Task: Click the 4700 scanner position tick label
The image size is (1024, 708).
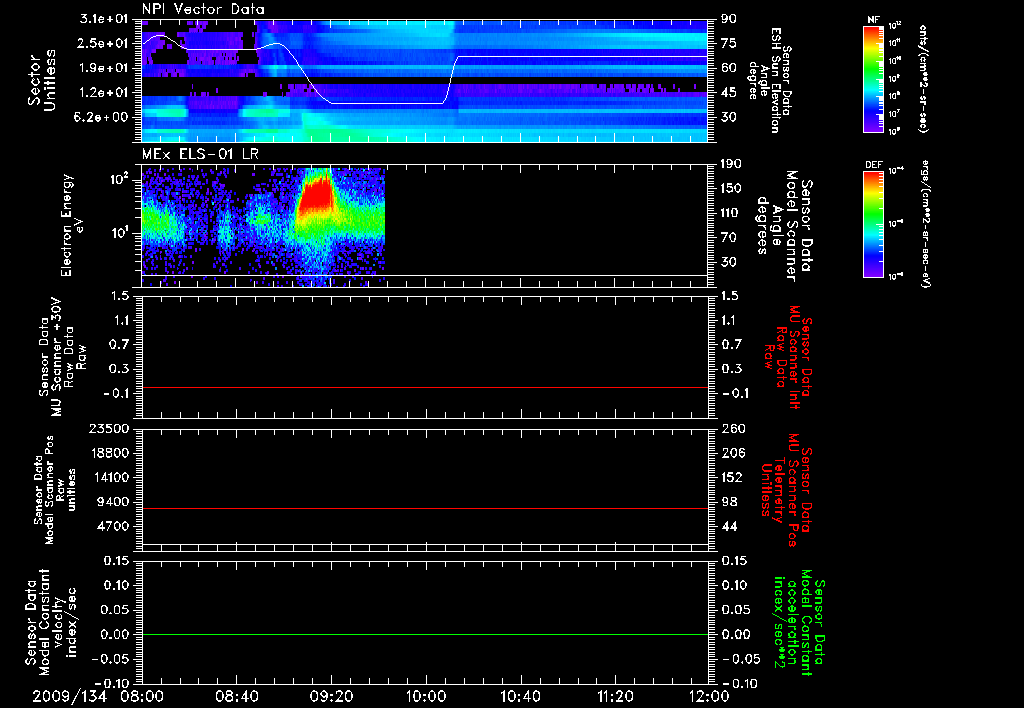Action: [112, 526]
